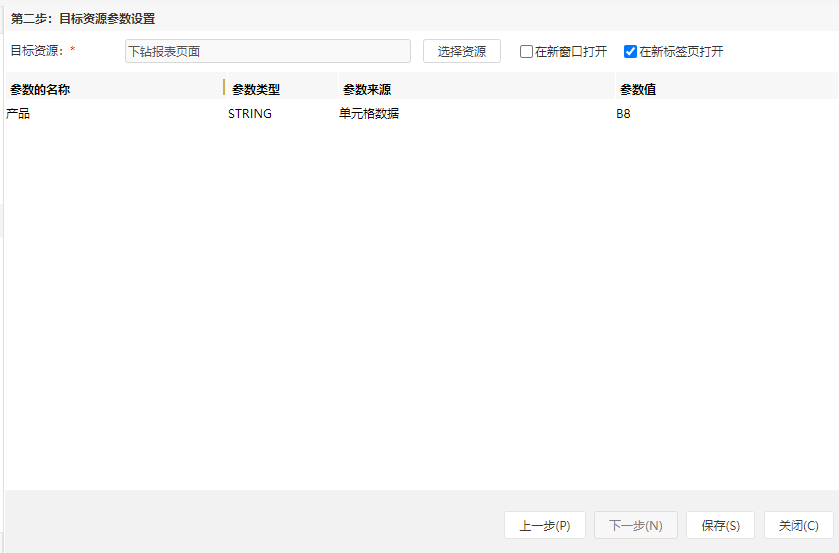Screen dimensions: 839x553
Task: Save settings with 保存(S) button
Action: pos(720,525)
